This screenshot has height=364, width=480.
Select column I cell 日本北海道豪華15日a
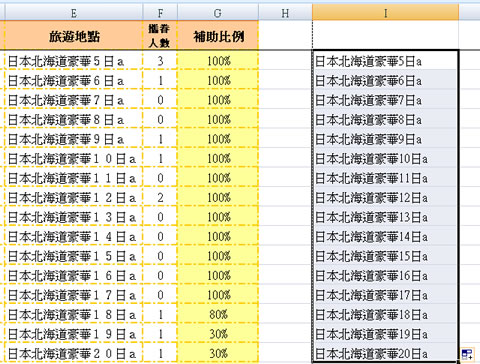(386, 256)
